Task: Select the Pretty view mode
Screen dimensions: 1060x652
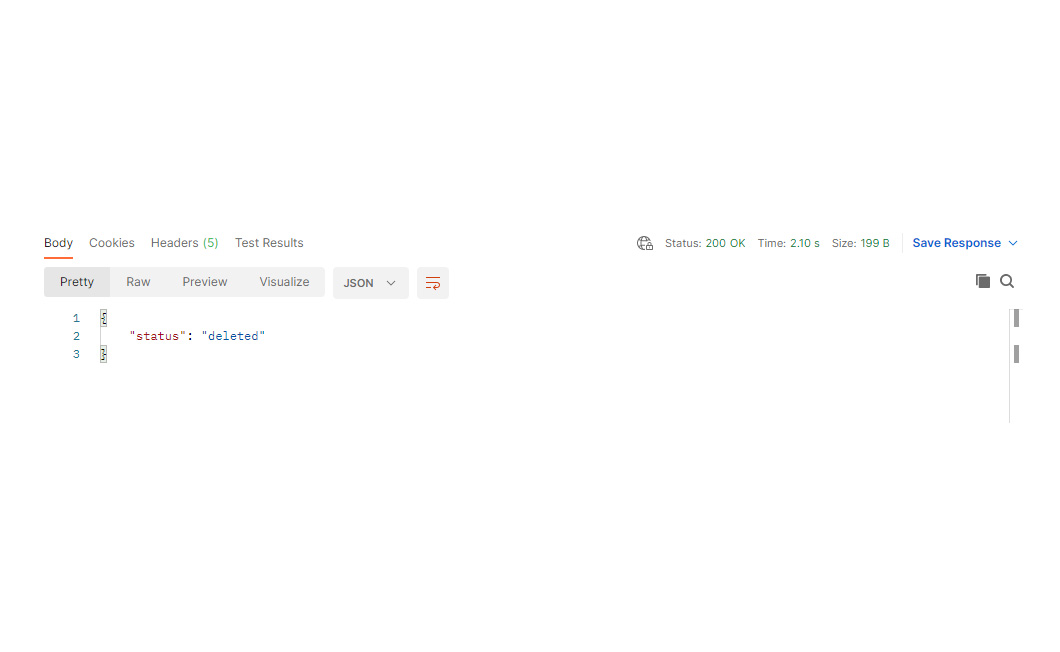Action: point(77,282)
